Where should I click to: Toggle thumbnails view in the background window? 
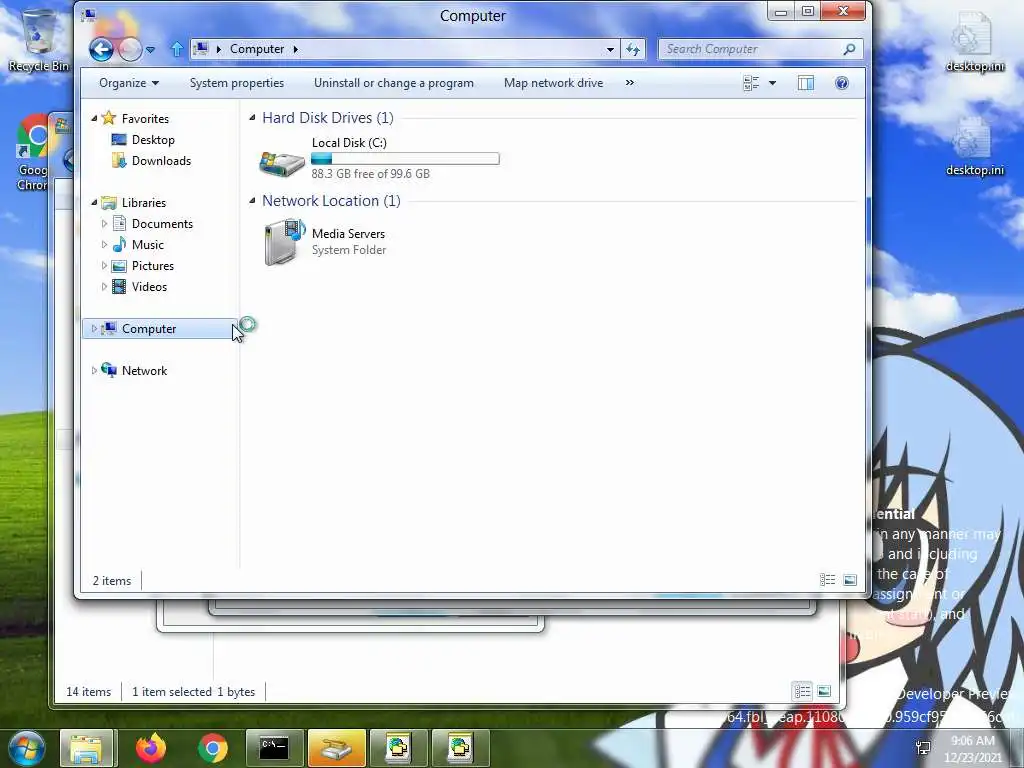824,691
